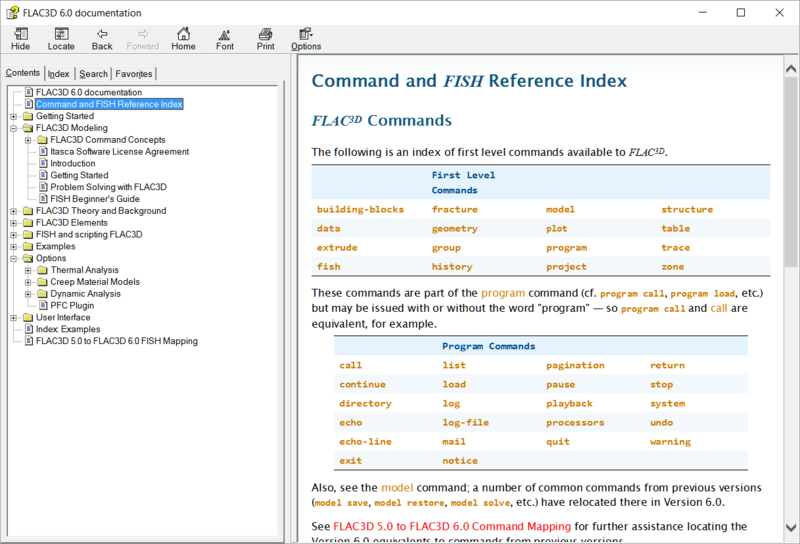Go Back using the toolbar arrow
Viewport: 800px width, 544px height.
click(x=102, y=34)
